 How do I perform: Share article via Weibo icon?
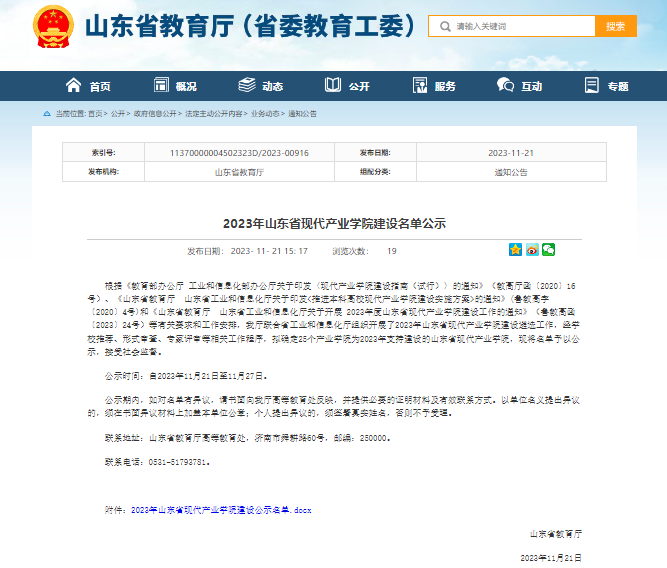pos(532,250)
